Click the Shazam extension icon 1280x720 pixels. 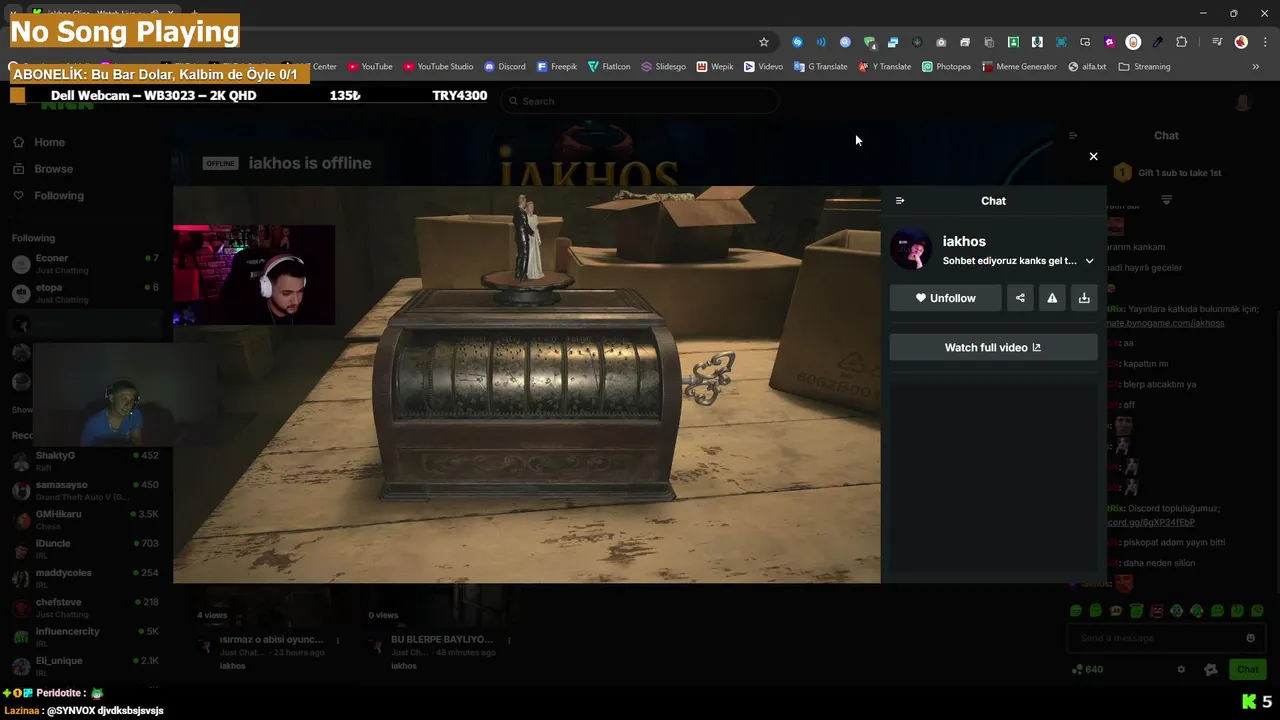point(797,42)
